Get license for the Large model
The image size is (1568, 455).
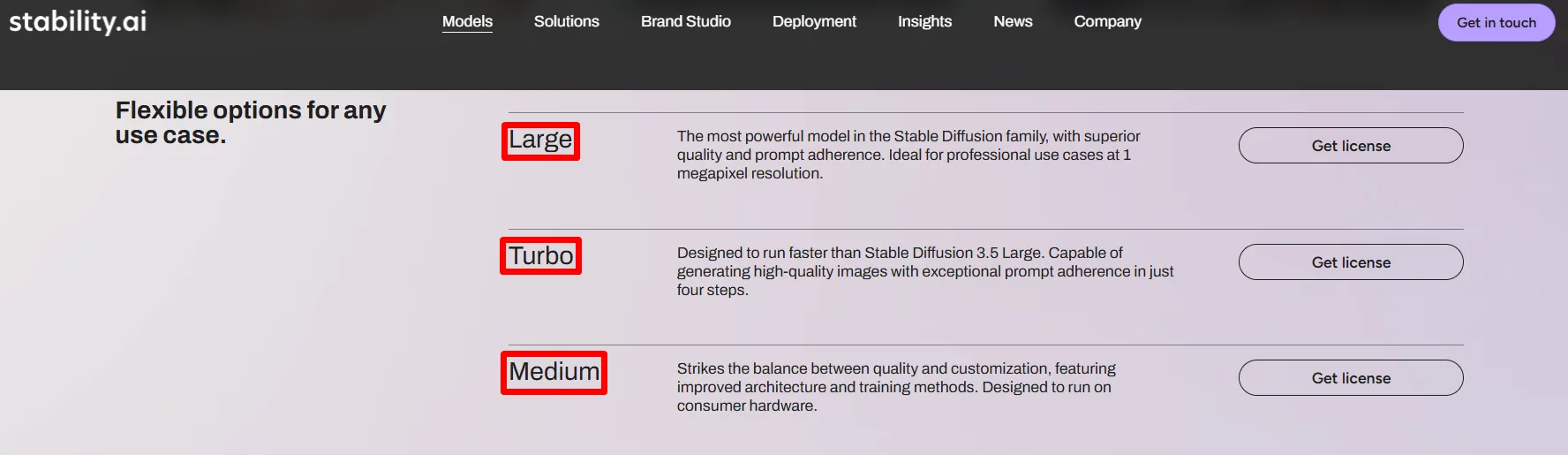click(x=1351, y=146)
